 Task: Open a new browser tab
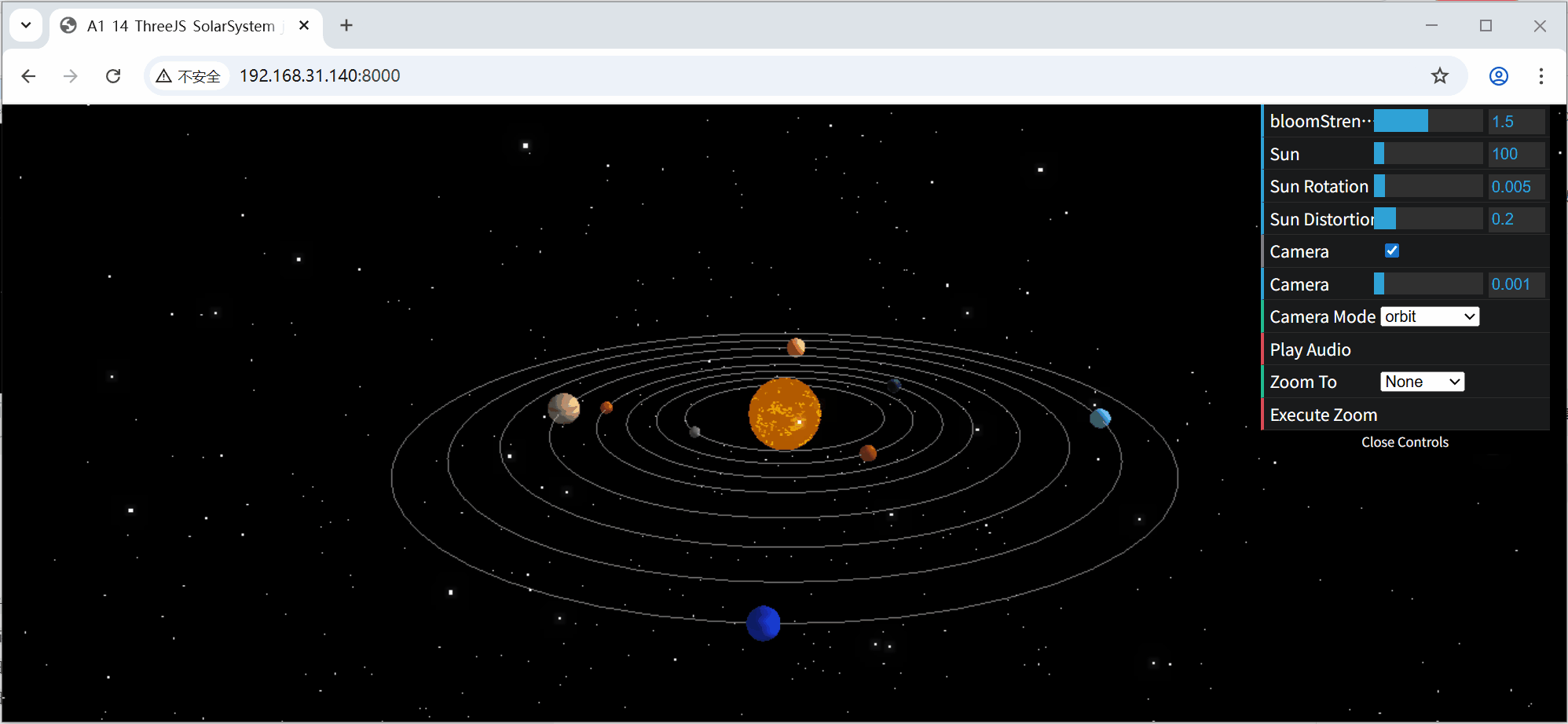click(346, 26)
